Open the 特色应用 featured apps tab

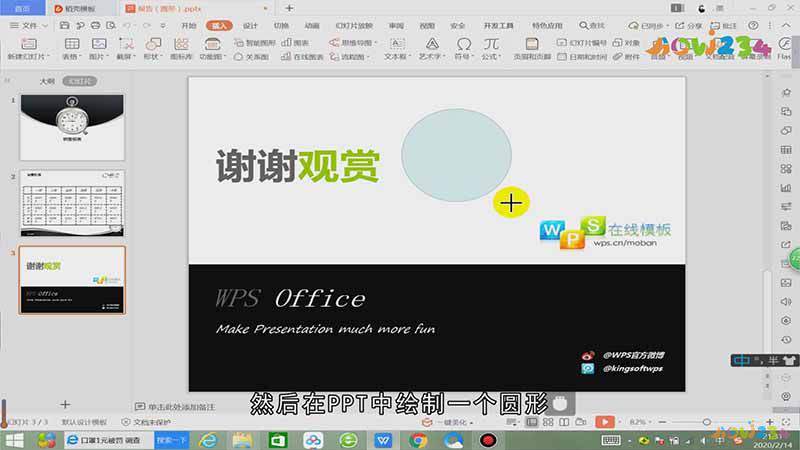coord(546,25)
